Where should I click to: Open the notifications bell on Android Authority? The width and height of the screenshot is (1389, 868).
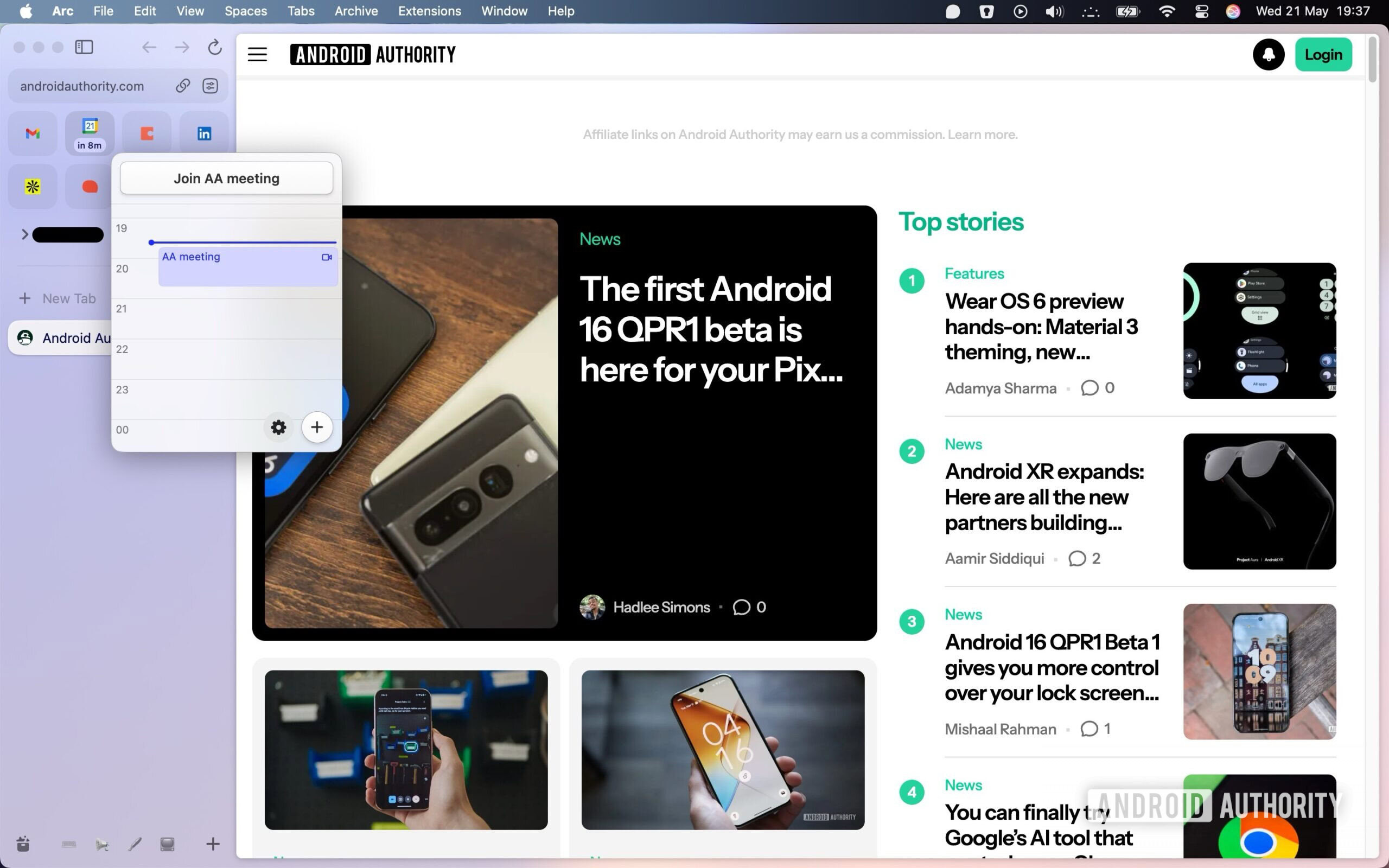[x=1268, y=55]
